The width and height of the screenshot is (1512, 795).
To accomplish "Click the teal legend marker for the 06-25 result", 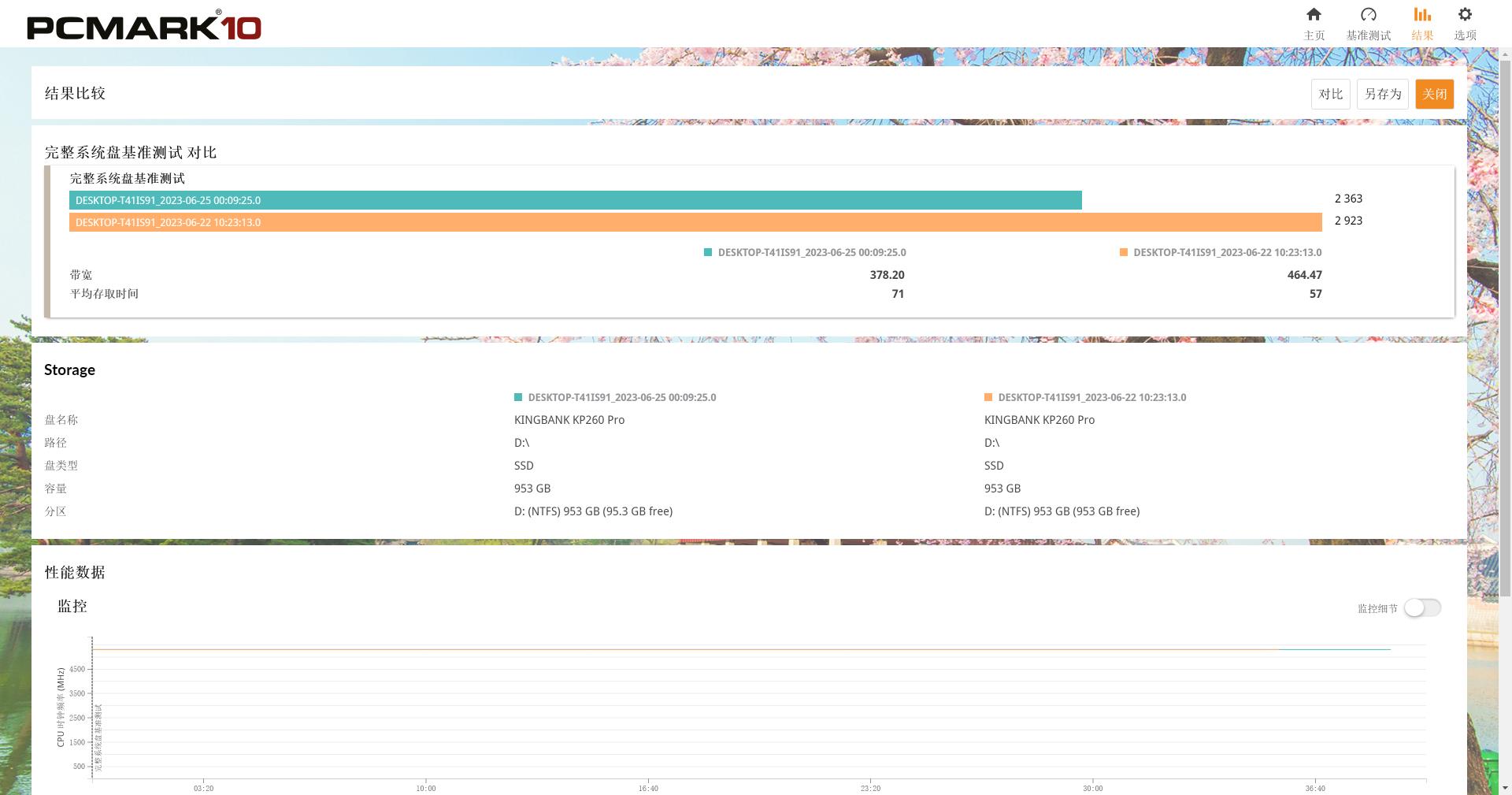I will [x=706, y=252].
